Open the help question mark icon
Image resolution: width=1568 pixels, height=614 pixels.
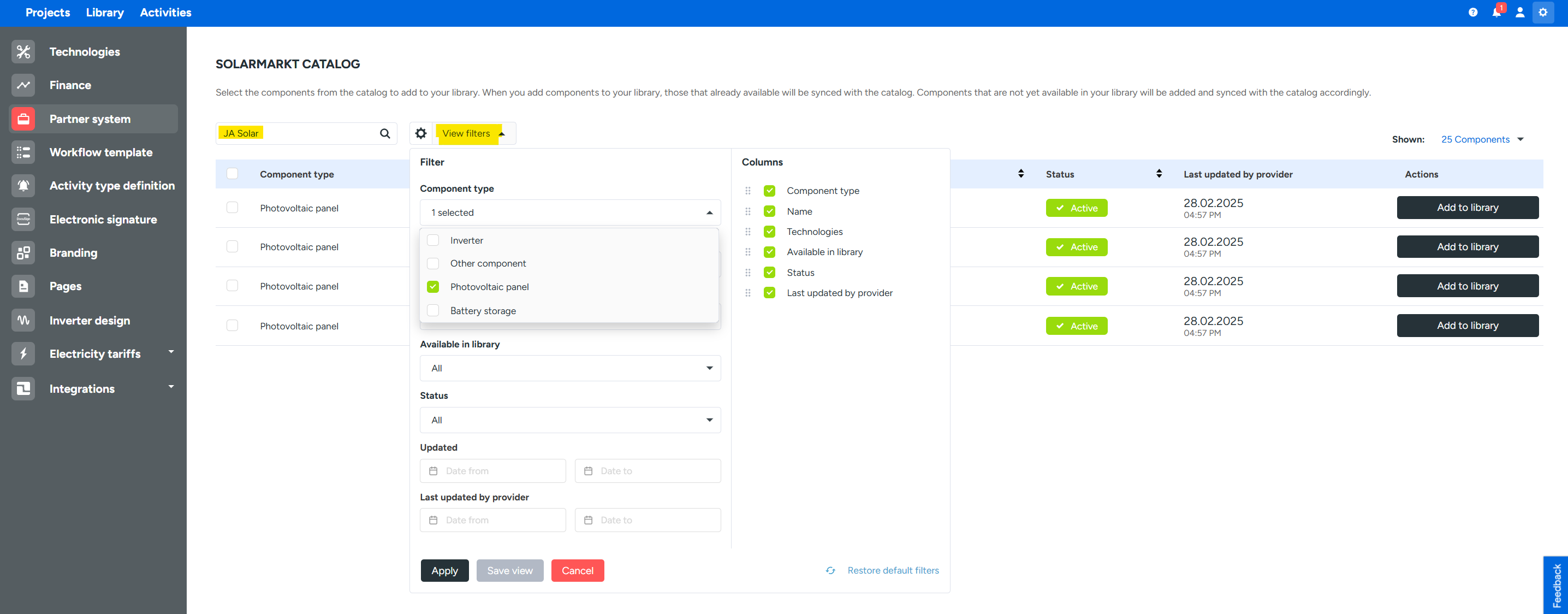1472,12
